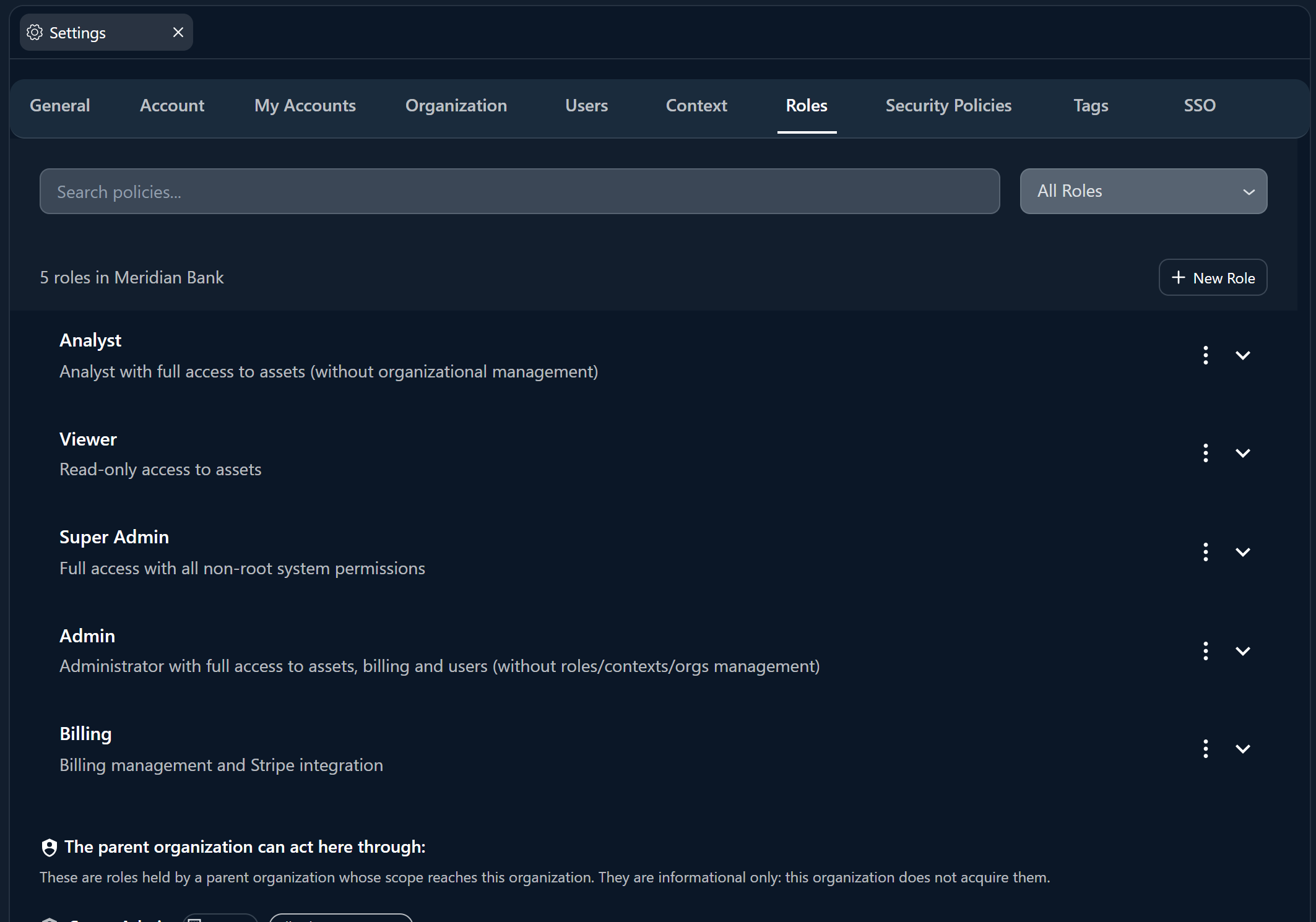Viewport: 1316px width, 922px height.
Task: Open the Analyst role options menu
Action: point(1205,355)
